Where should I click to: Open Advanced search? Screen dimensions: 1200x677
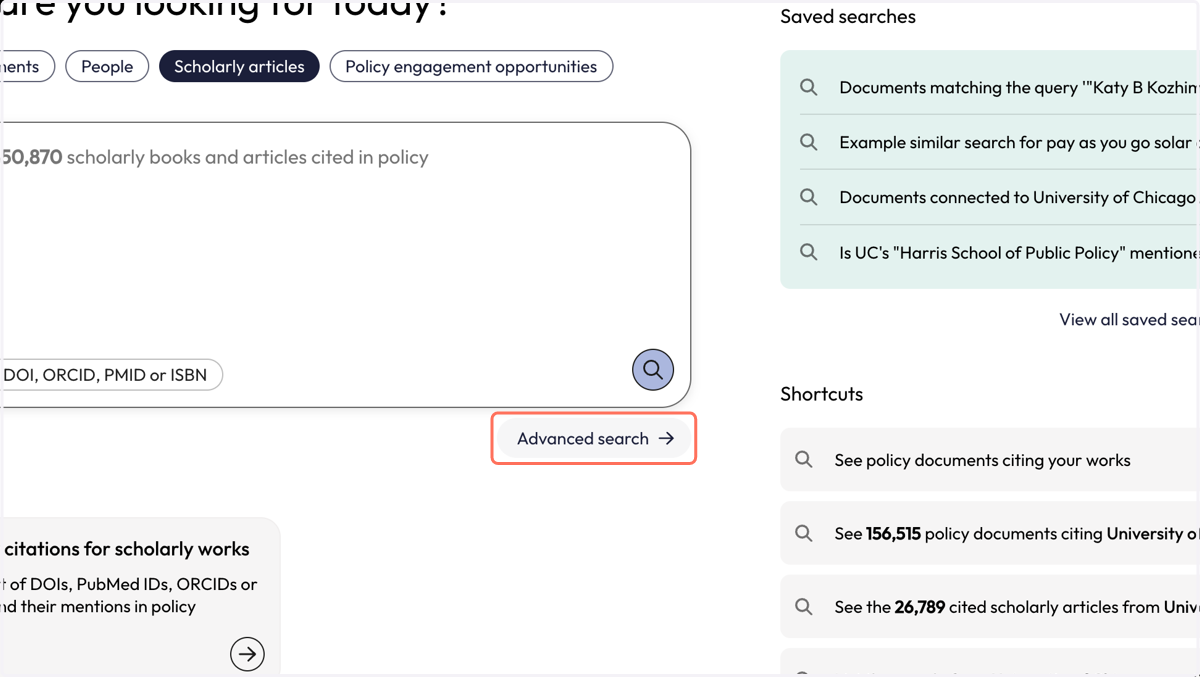pyautogui.click(x=595, y=438)
